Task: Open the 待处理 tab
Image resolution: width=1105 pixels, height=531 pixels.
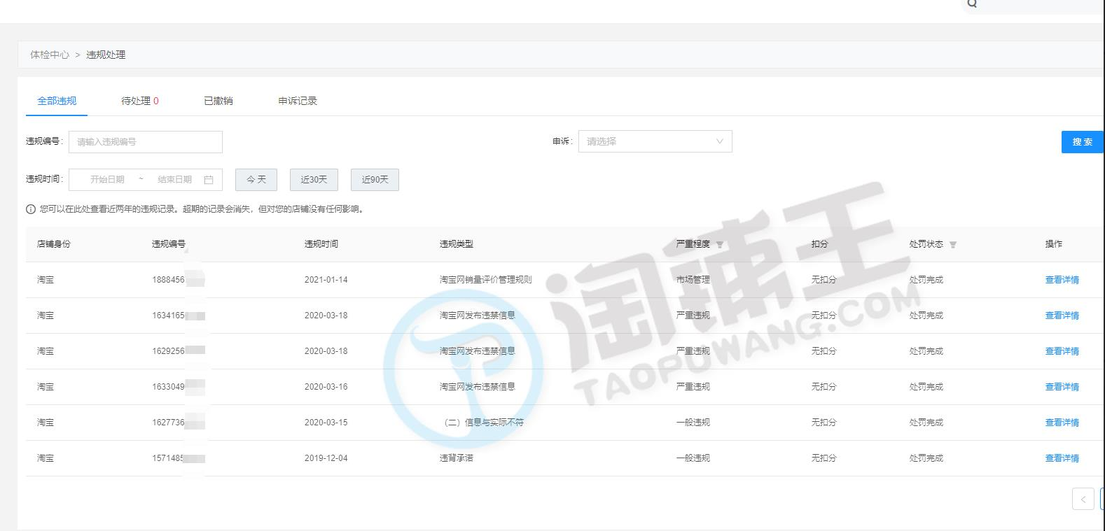Action: [139, 101]
